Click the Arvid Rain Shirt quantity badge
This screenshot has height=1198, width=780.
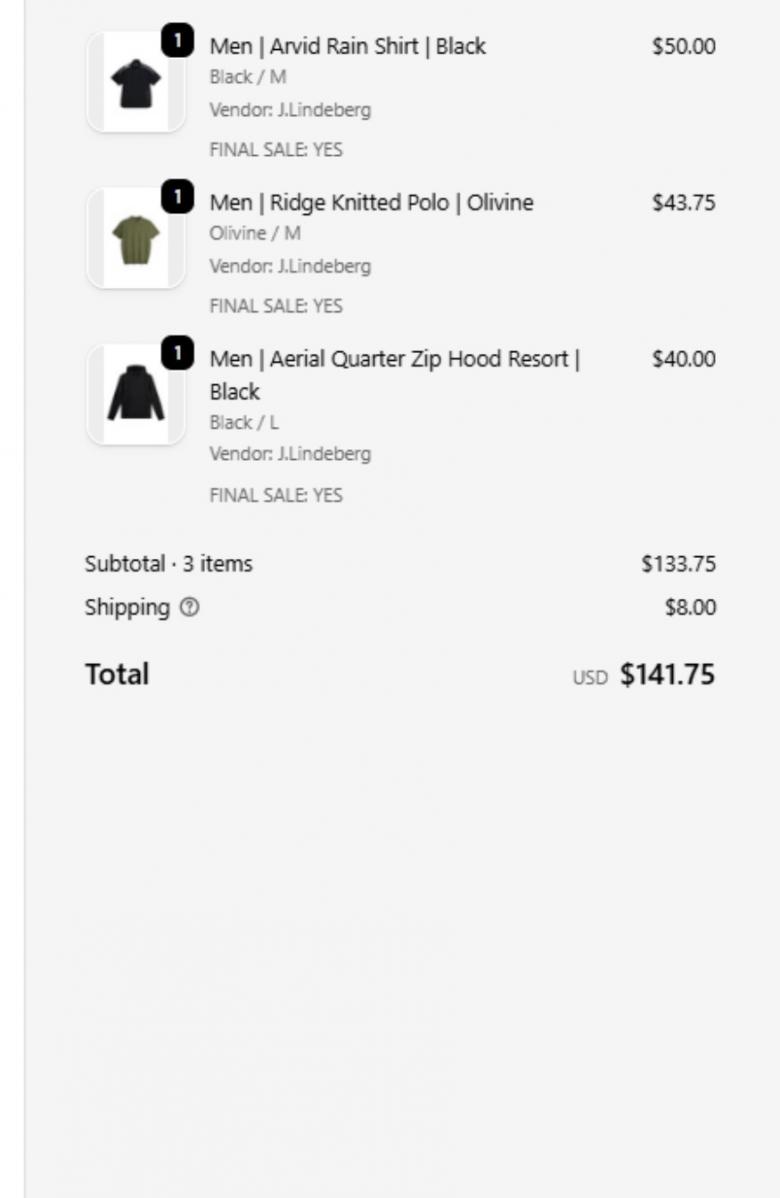click(177, 40)
